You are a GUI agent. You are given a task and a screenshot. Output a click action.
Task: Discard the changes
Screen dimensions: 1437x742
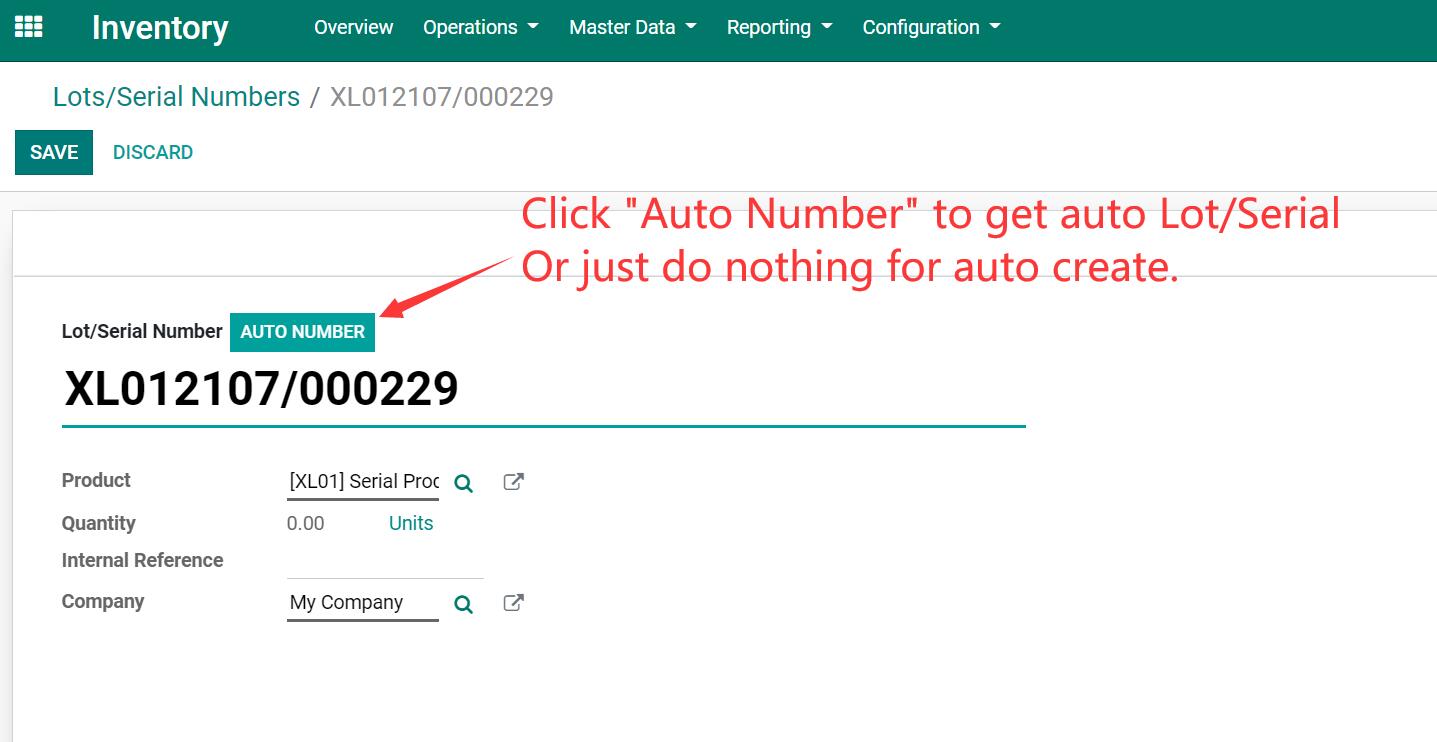point(153,152)
